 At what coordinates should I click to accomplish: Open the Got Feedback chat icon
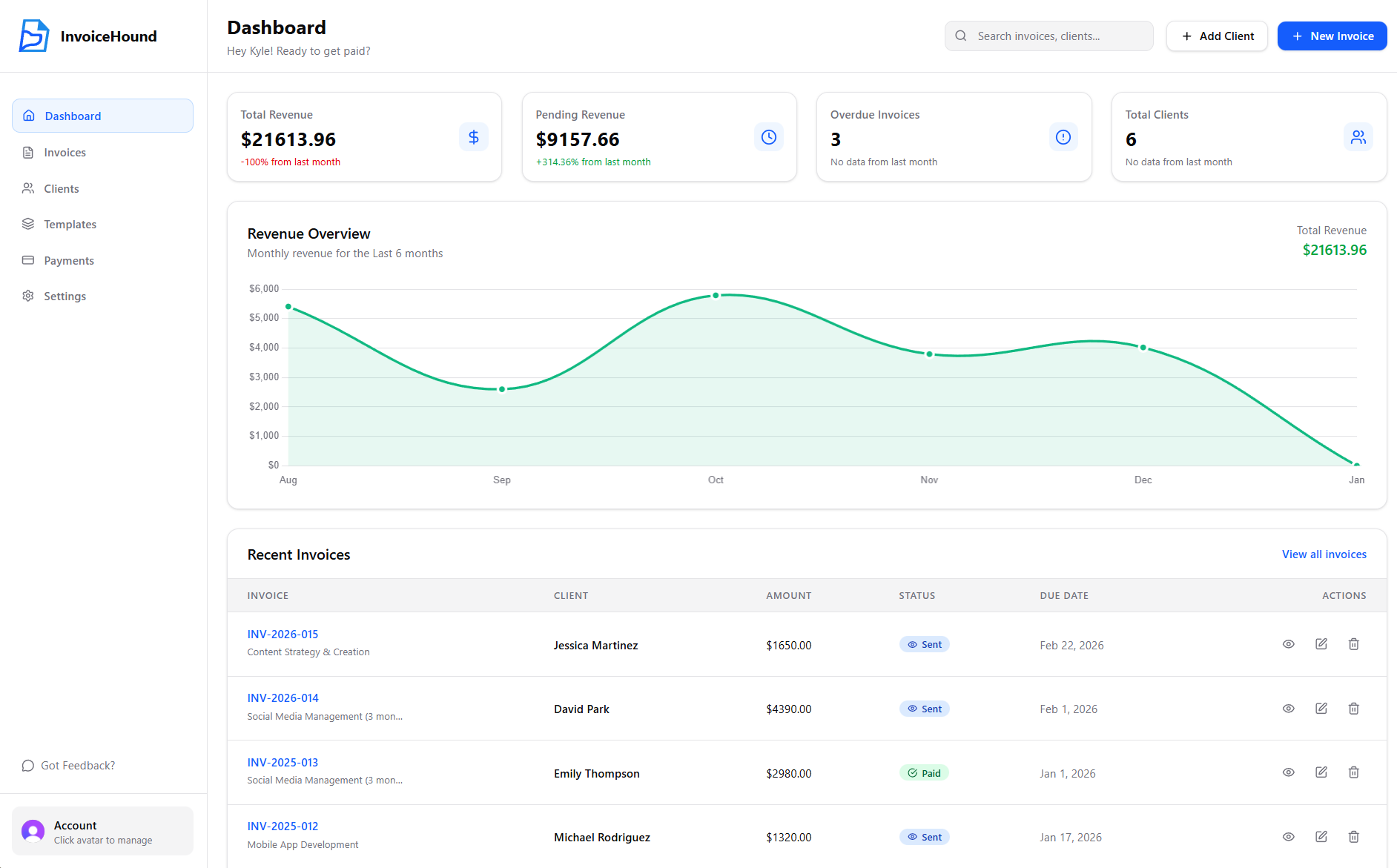coord(28,765)
